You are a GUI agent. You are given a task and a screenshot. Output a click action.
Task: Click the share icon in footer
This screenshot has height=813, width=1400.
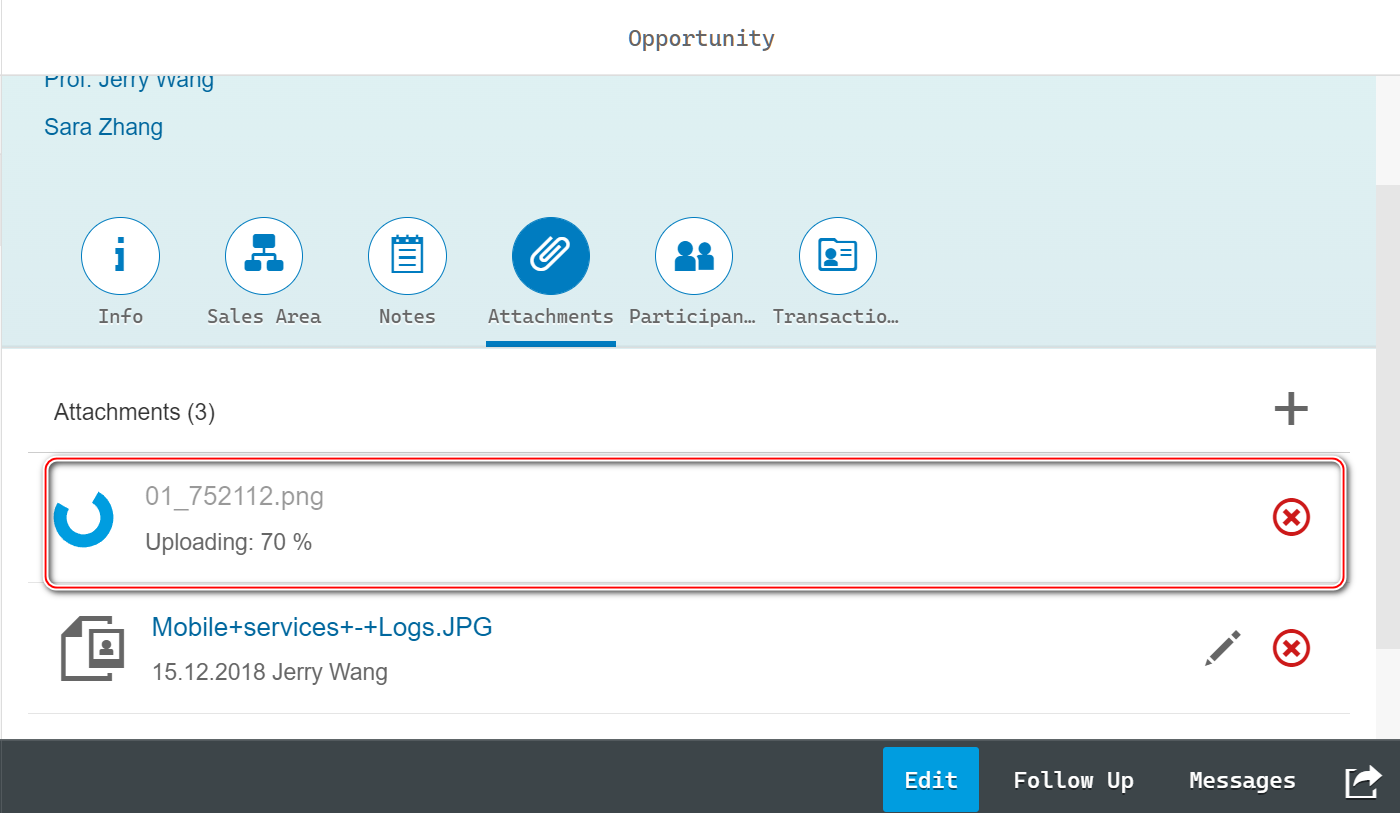pyautogui.click(x=1362, y=780)
